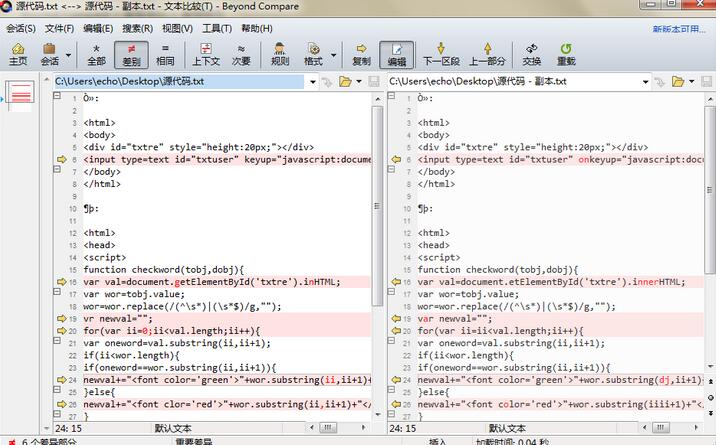716x445 pixels.
Task: Expand dropdown arrow next to 会话 button
Action: [x=68, y=55]
